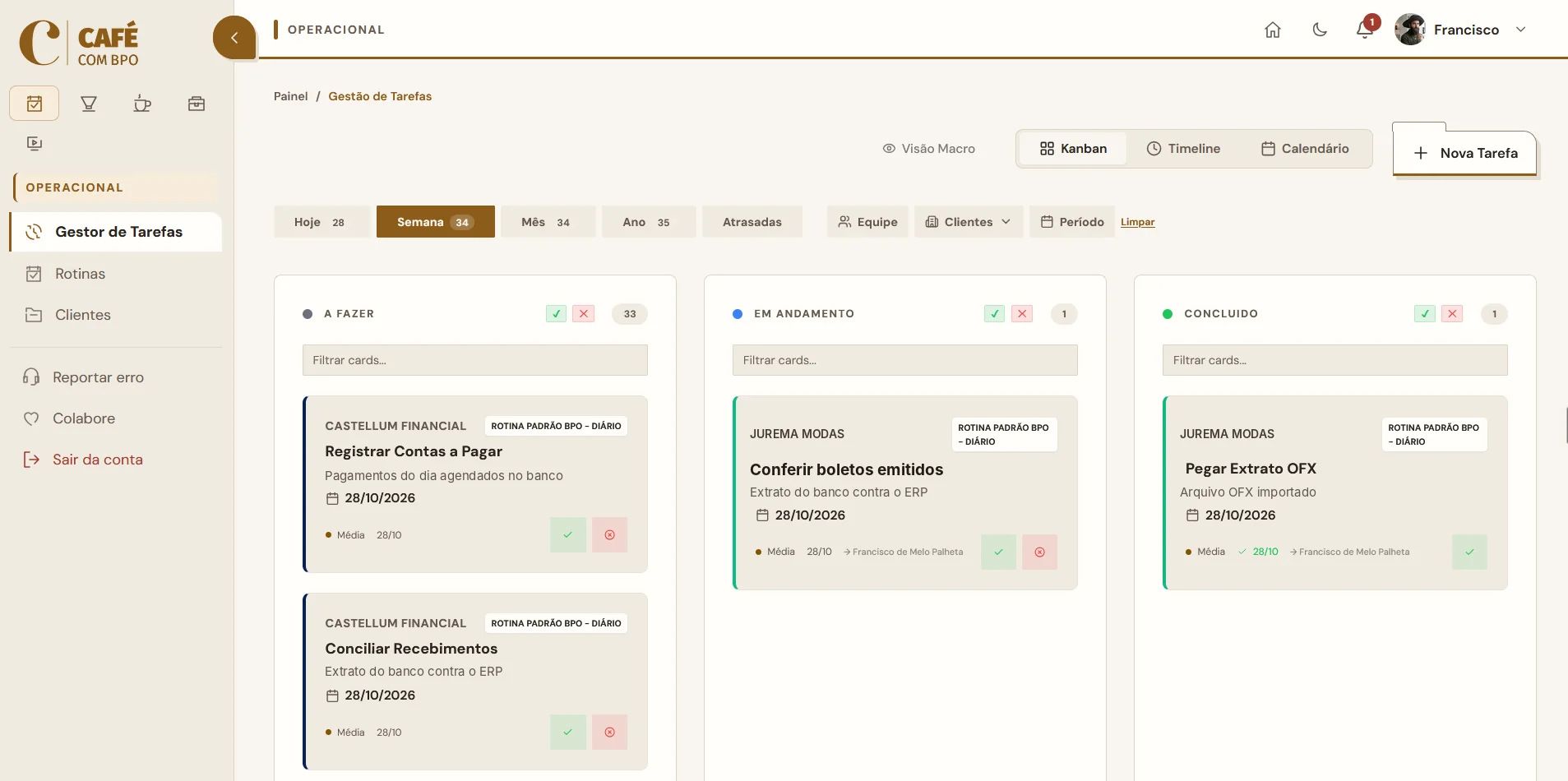The image size is (1568, 781).
Task: Collapse the sidebar with the chevron button
Action: point(234,38)
